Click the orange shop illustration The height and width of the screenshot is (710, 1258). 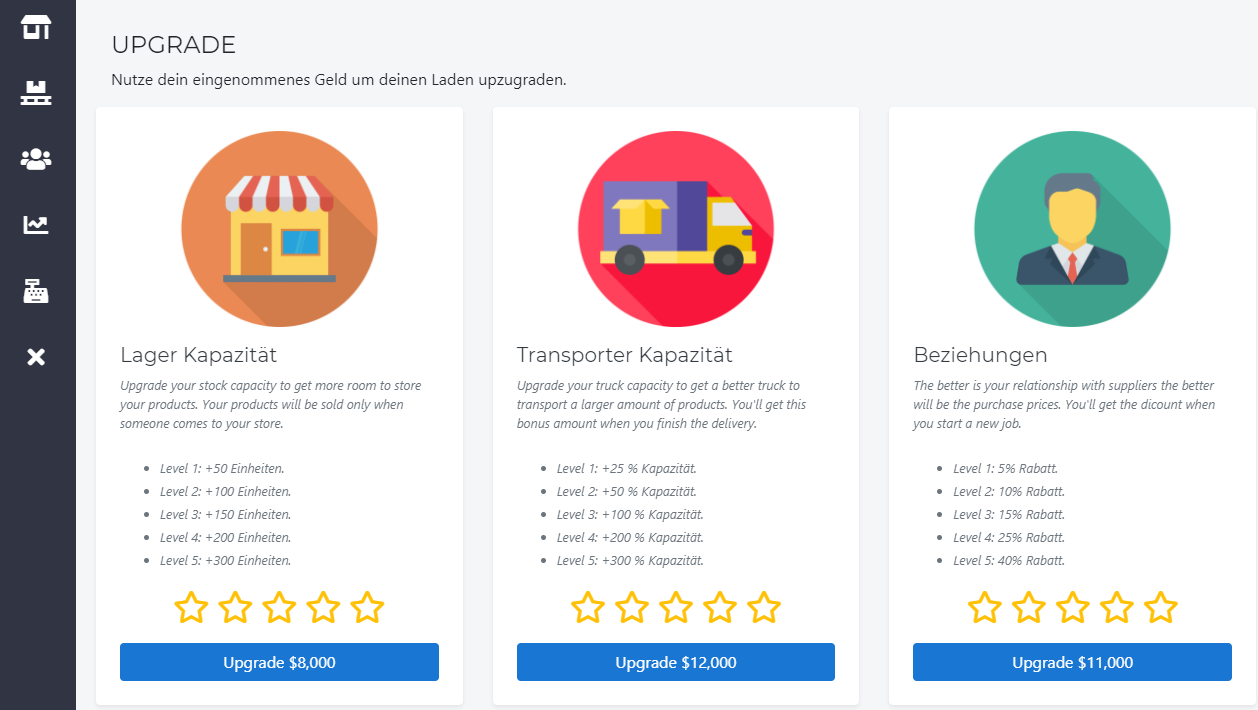[279, 229]
